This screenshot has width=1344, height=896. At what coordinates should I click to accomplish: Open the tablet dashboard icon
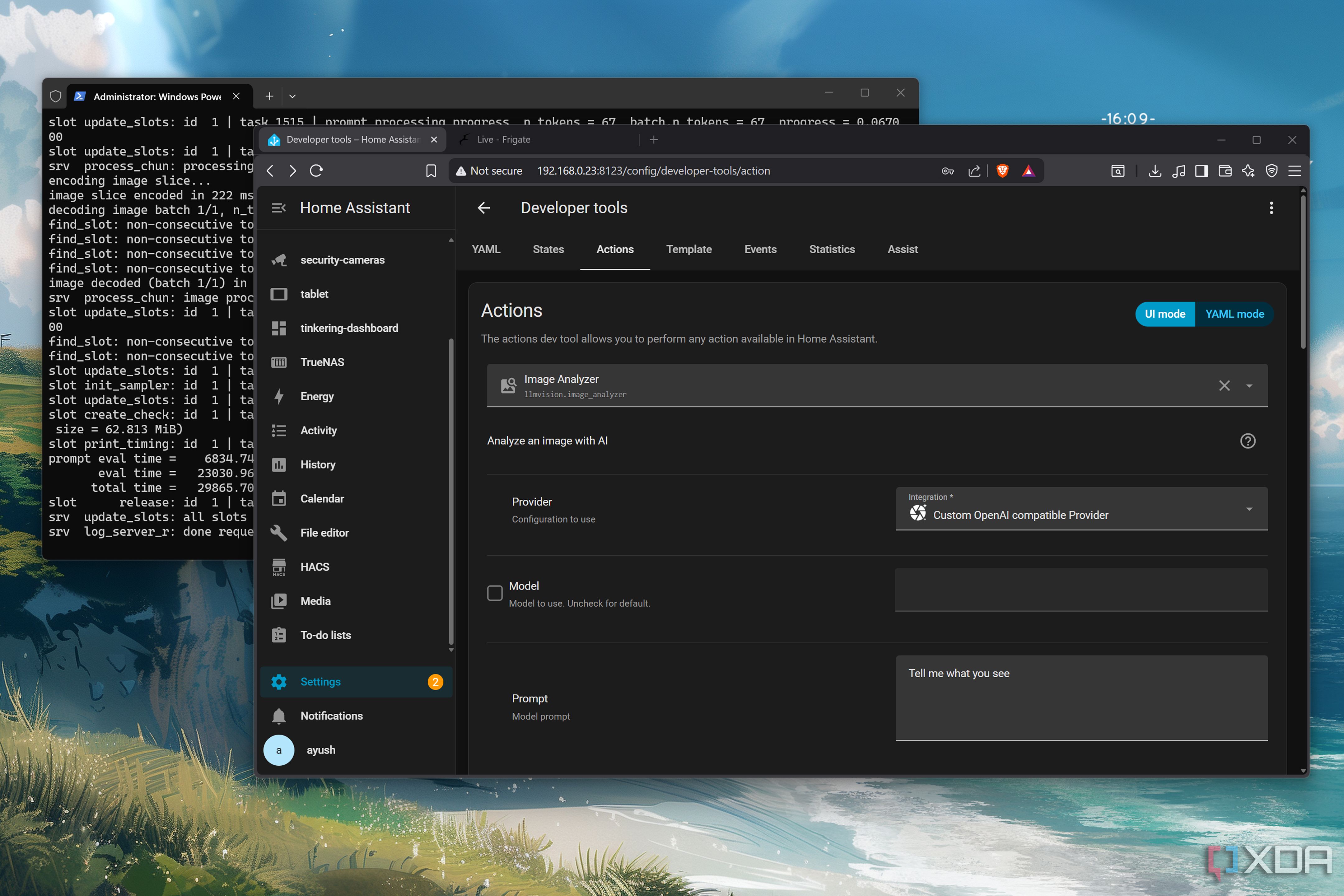(279, 294)
